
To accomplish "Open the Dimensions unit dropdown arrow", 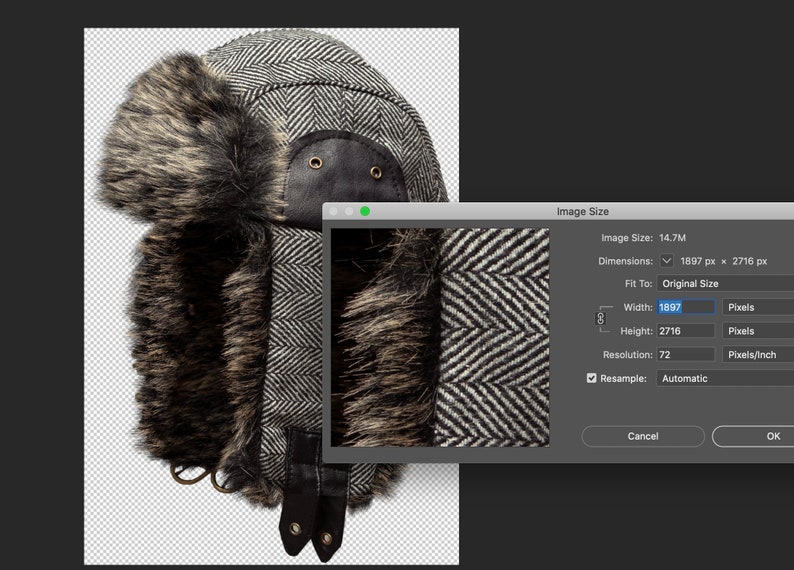I will [666, 261].
